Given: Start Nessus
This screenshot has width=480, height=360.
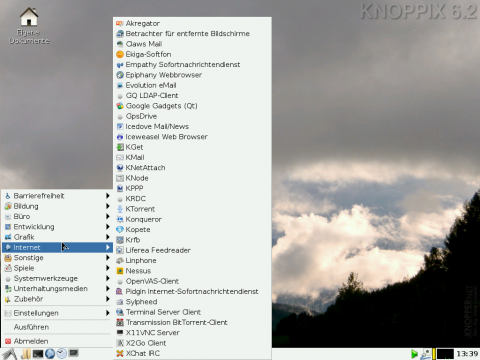Looking at the screenshot, I should point(192,271).
